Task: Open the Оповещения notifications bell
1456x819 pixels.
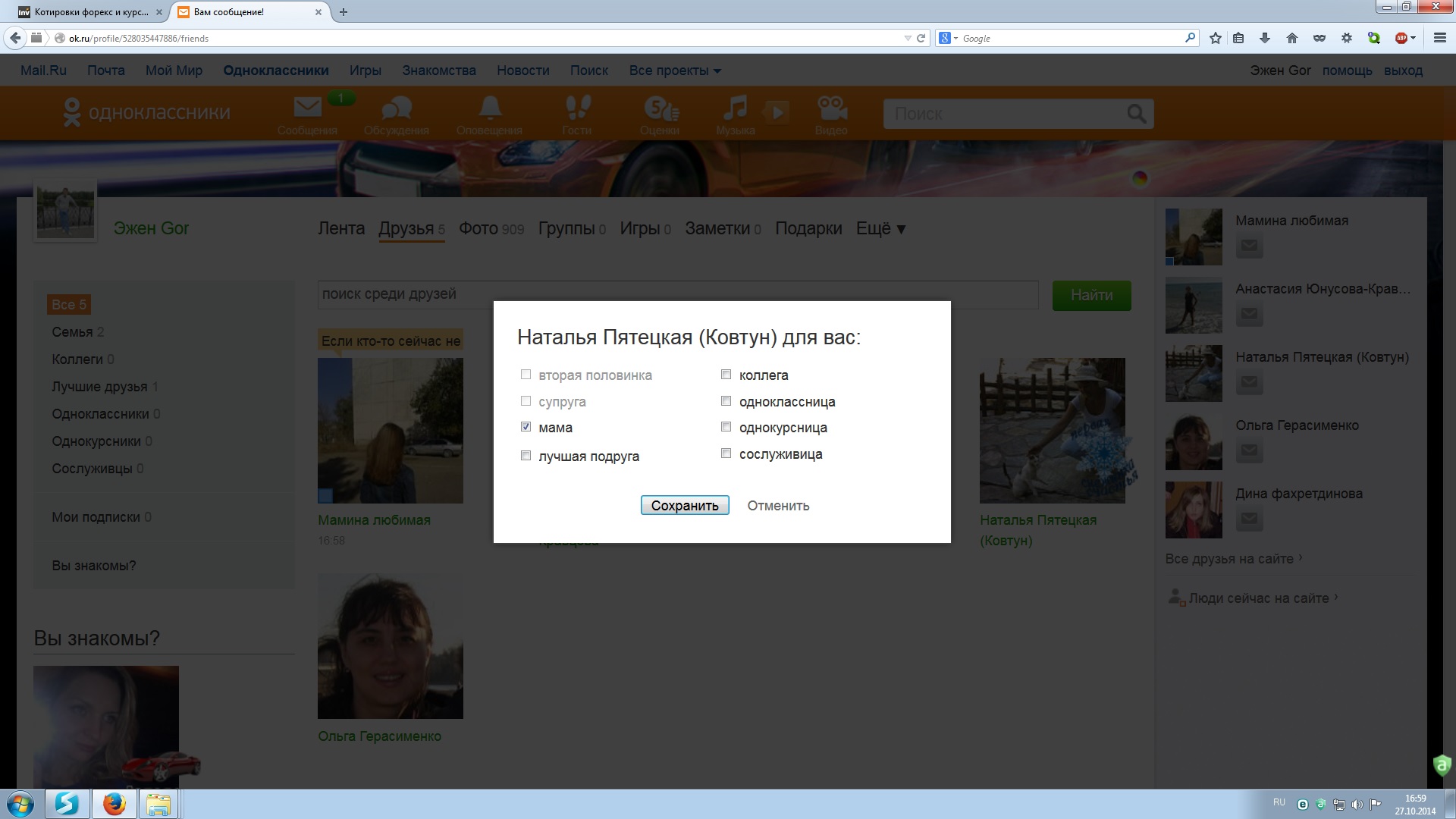Action: pyautogui.click(x=490, y=115)
